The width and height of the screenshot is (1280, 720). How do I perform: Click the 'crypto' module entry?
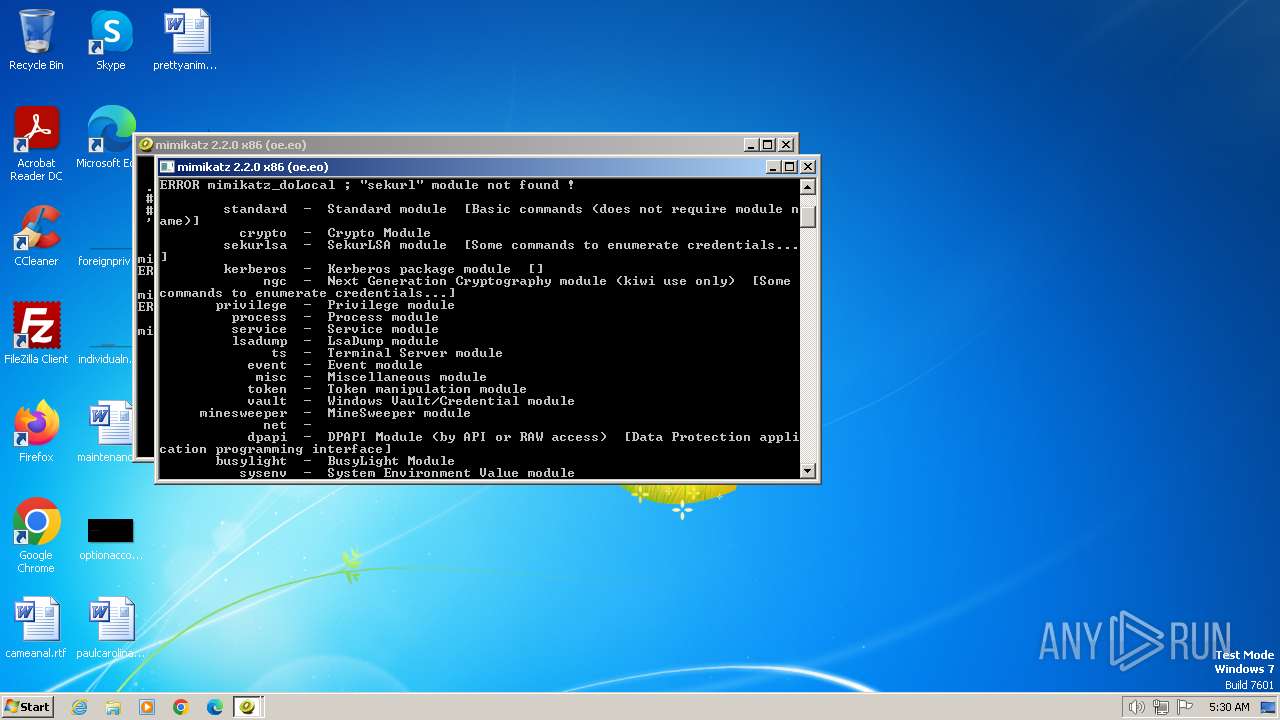point(335,233)
